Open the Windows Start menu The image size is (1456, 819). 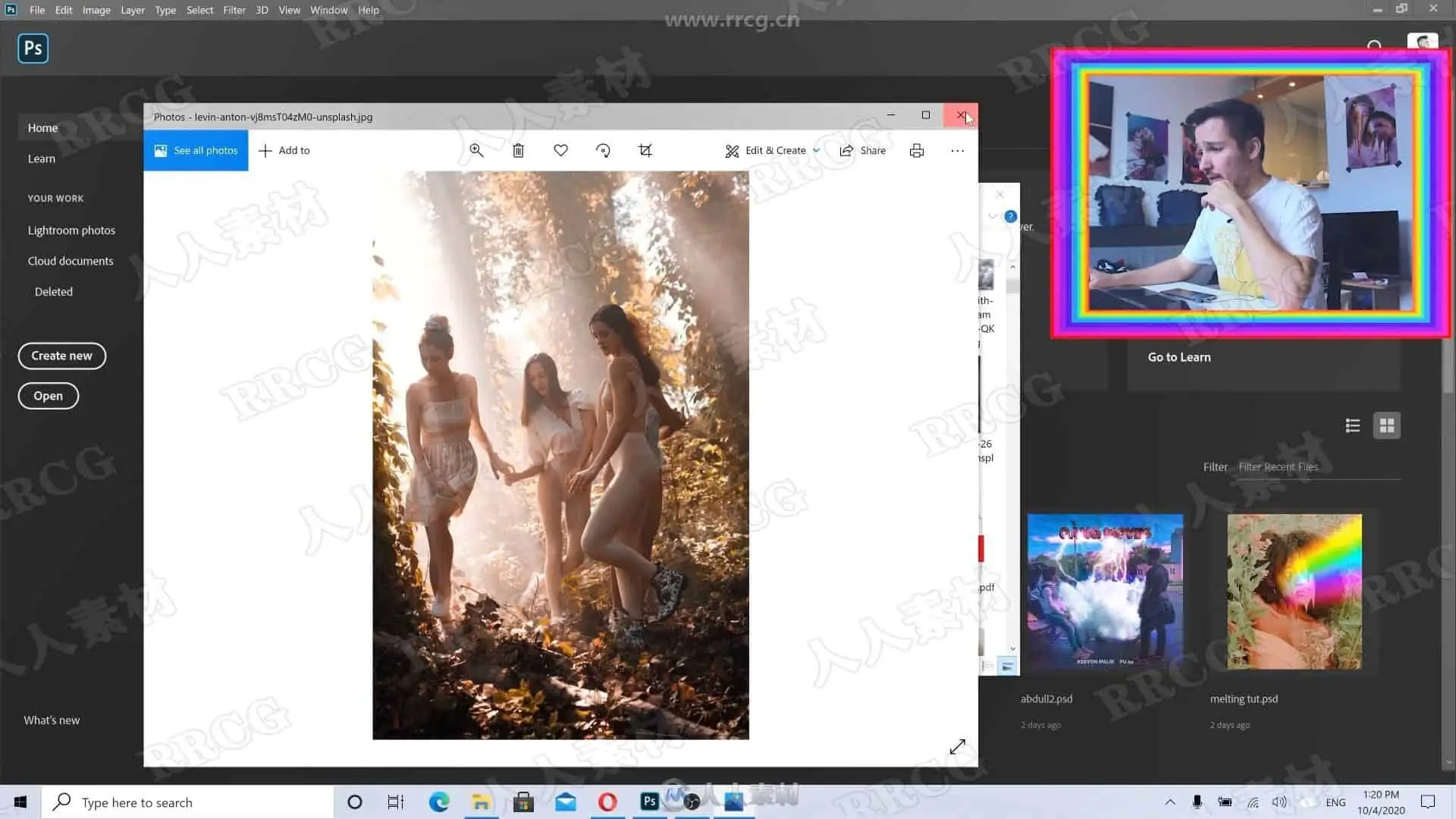point(20,802)
